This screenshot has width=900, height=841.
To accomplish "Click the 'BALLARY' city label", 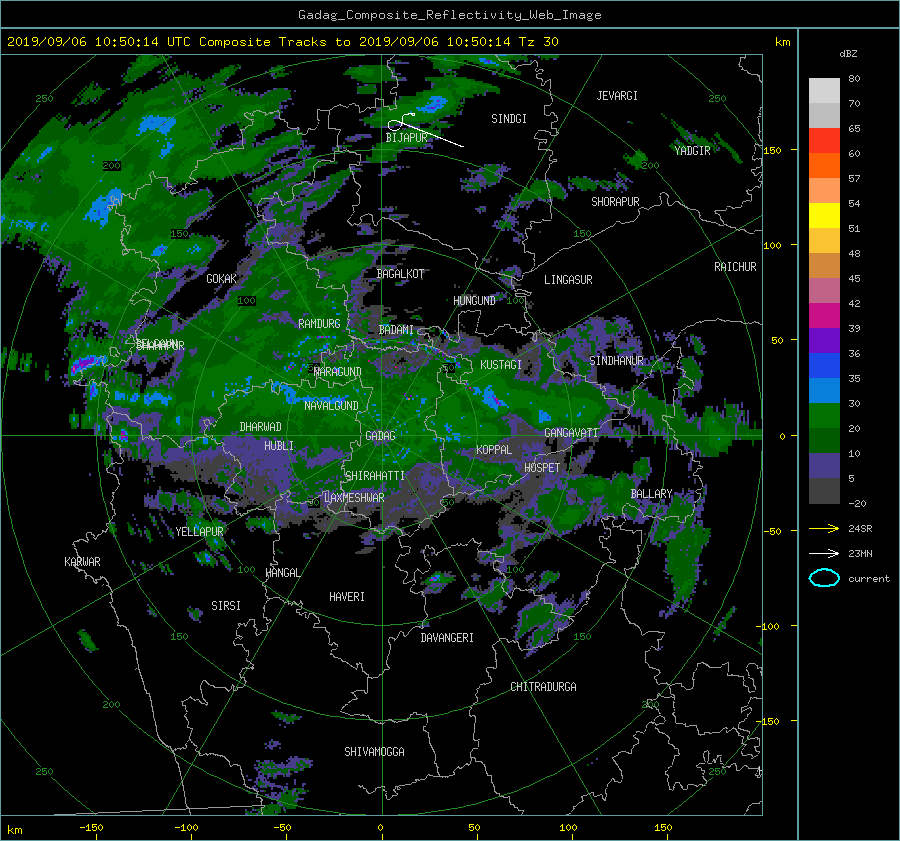I will (x=651, y=494).
